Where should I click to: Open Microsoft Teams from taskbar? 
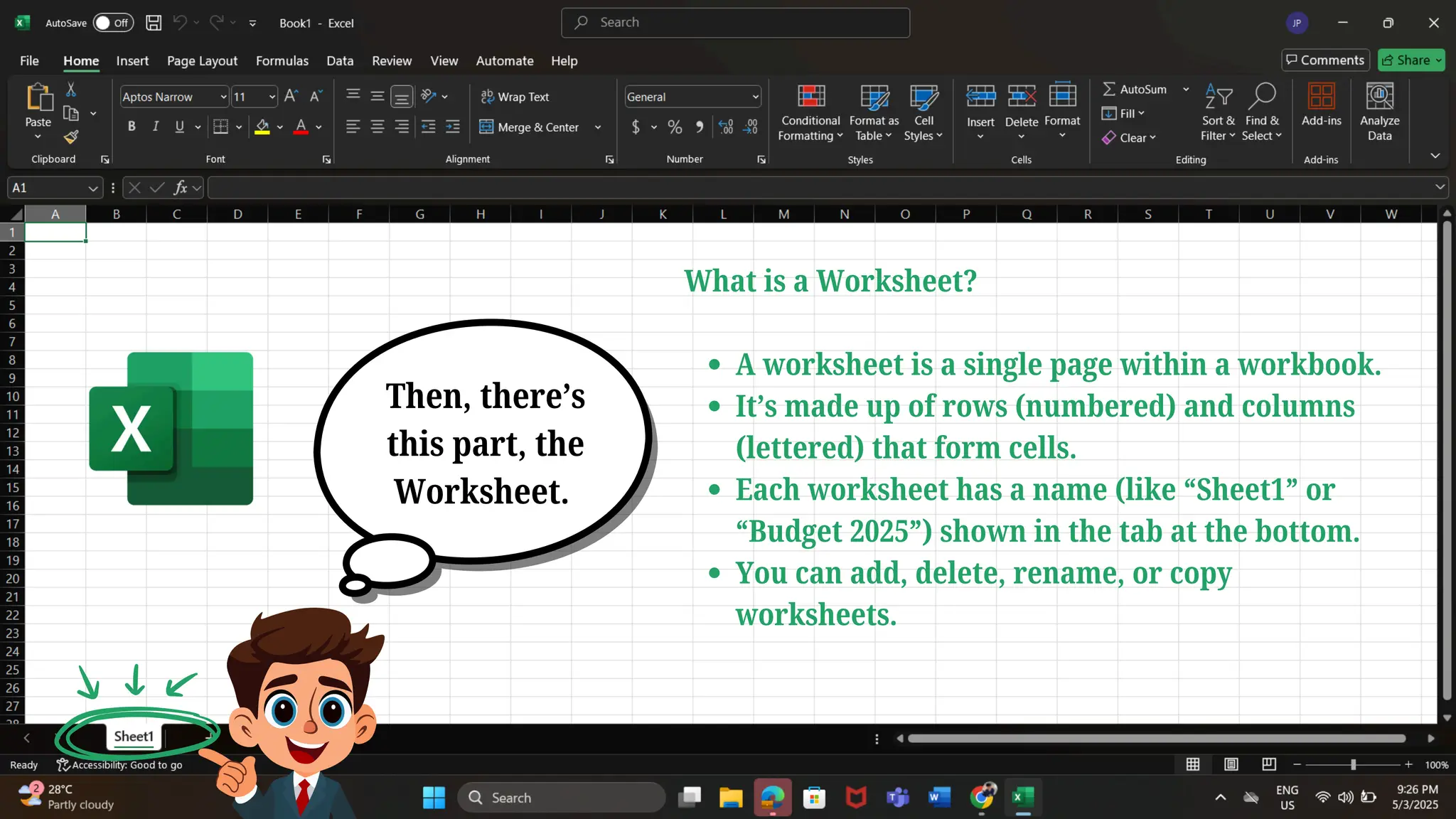tap(898, 798)
